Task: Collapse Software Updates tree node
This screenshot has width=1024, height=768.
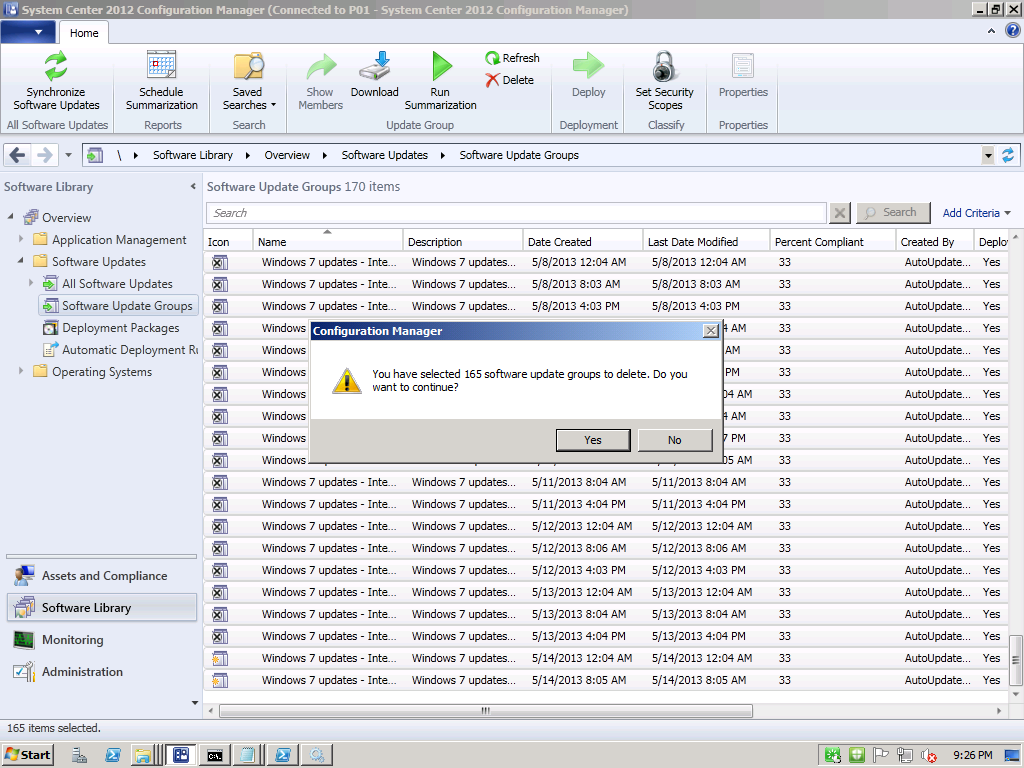Action: tap(21, 261)
